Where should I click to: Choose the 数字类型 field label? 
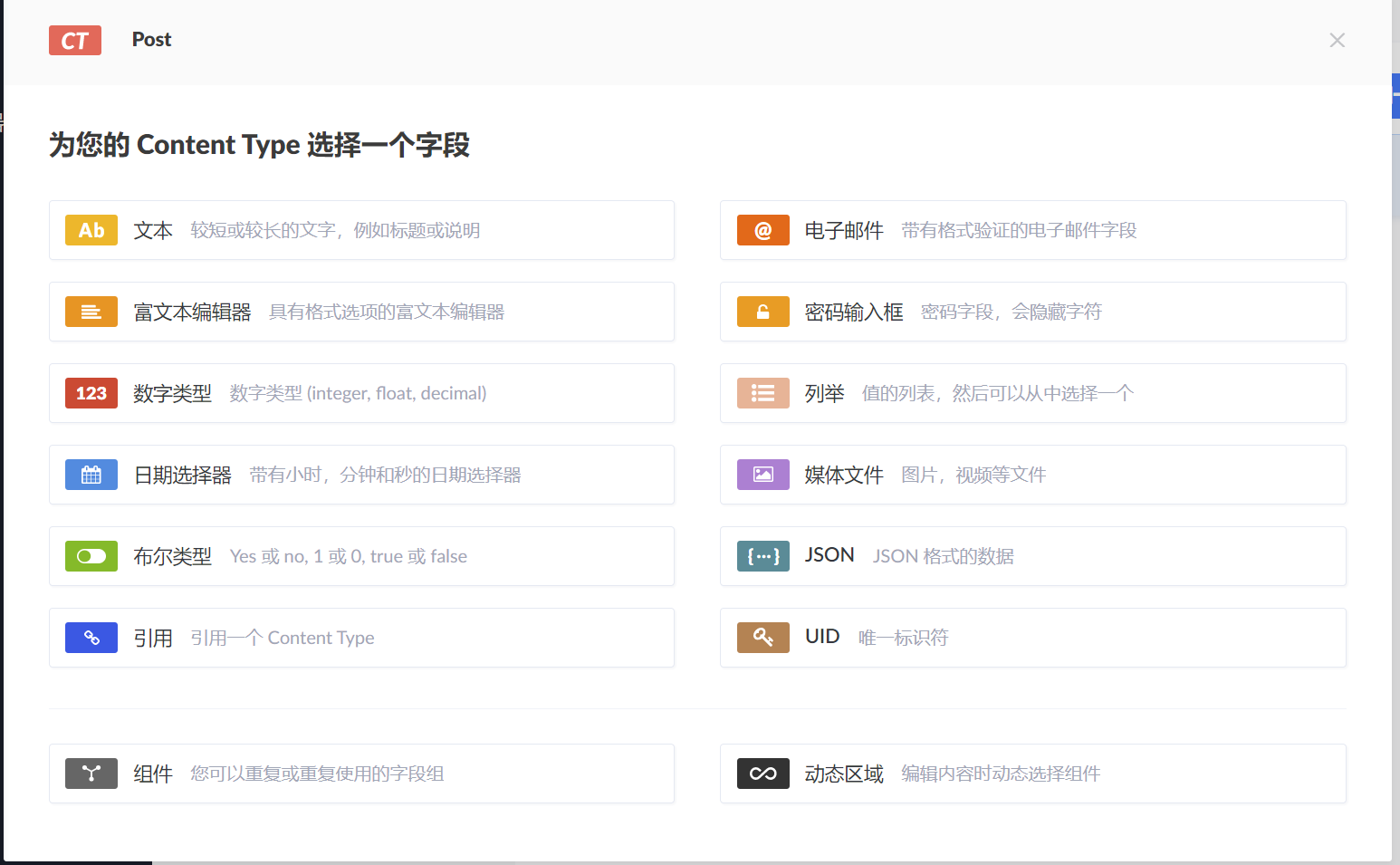coord(172,393)
